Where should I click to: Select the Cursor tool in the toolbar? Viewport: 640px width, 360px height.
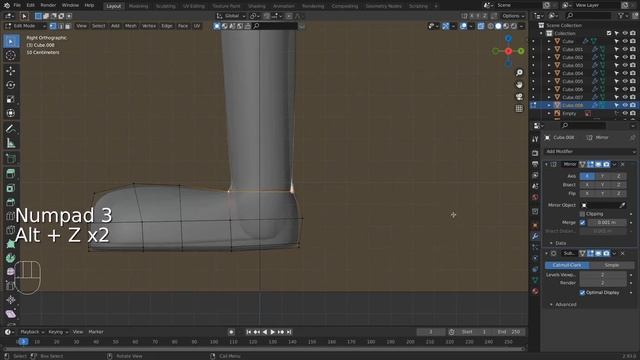coord(11,56)
